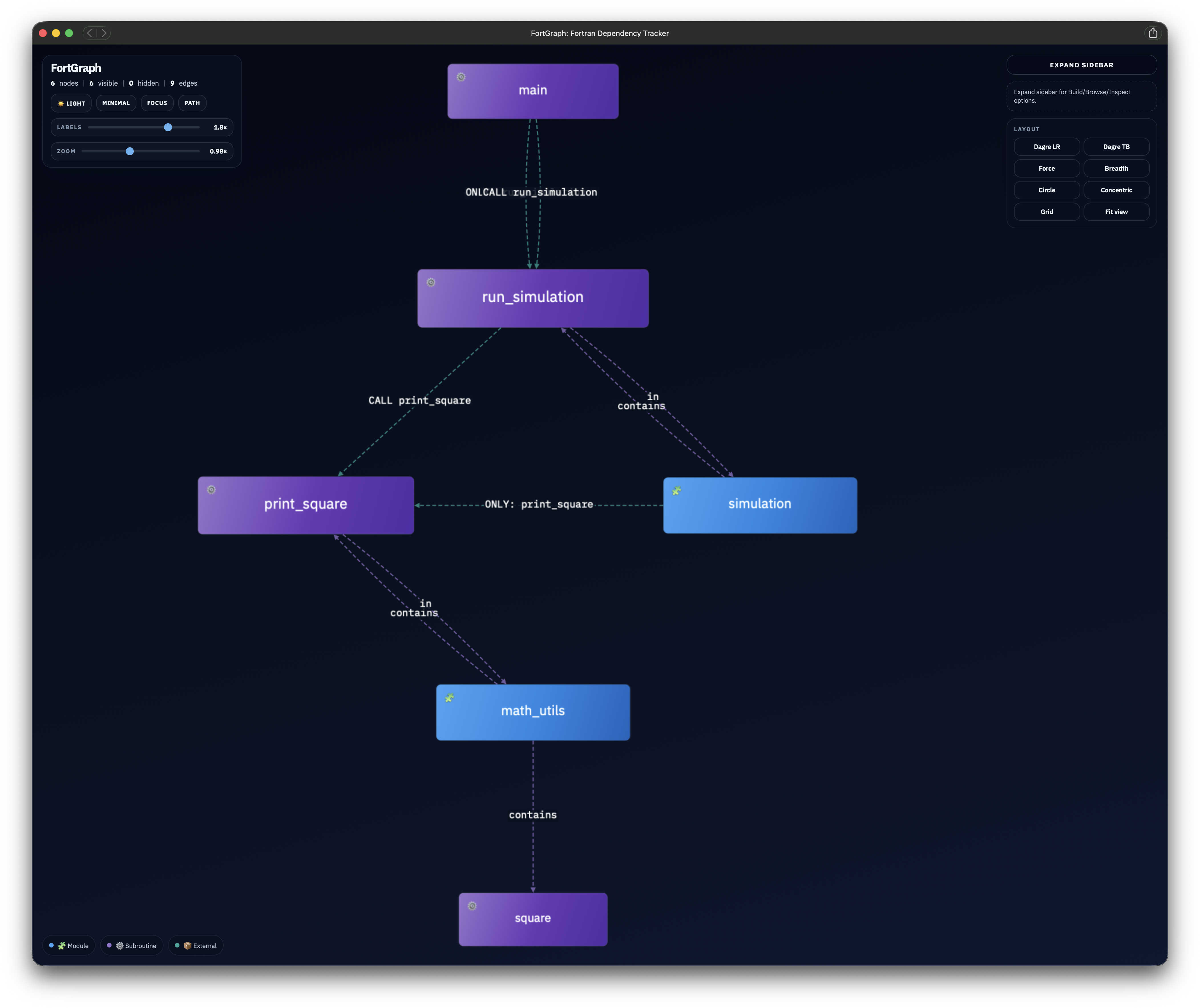This screenshot has width=1200, height=1008.
Task: Click the '6 nodes' stat
Action: click(64, 83)
